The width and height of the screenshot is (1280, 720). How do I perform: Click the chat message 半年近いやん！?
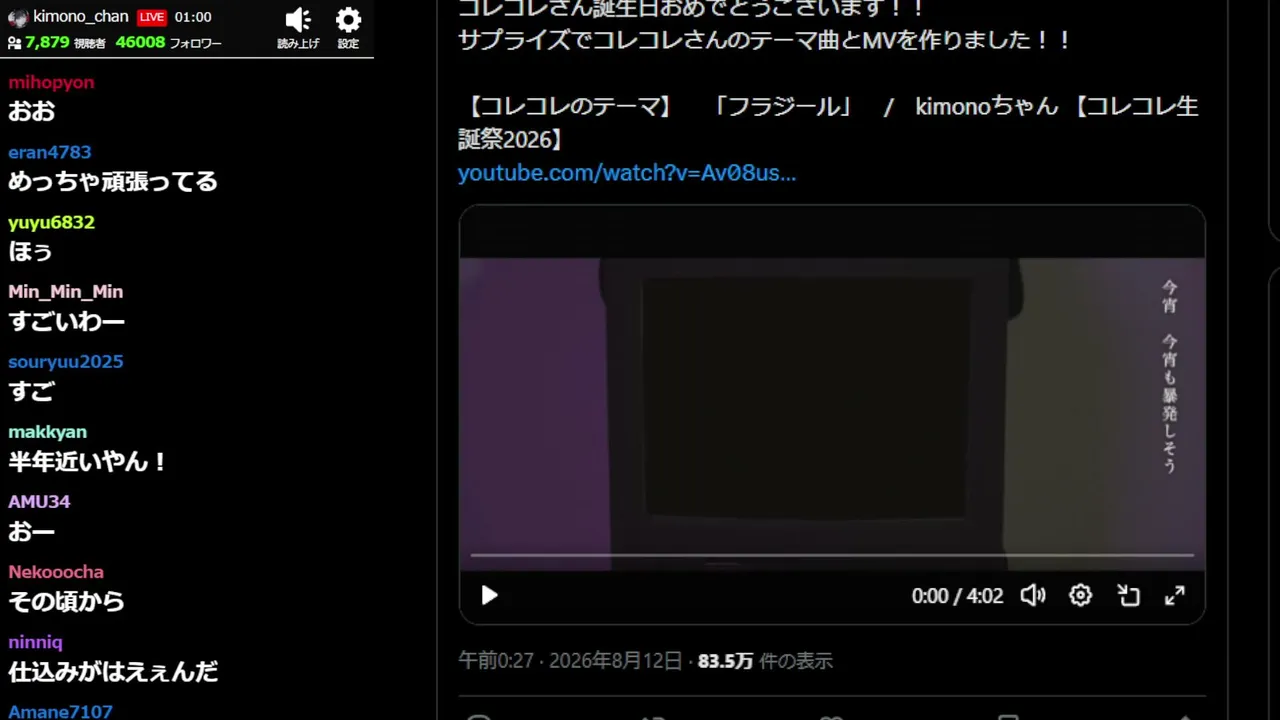click(88, 461)
